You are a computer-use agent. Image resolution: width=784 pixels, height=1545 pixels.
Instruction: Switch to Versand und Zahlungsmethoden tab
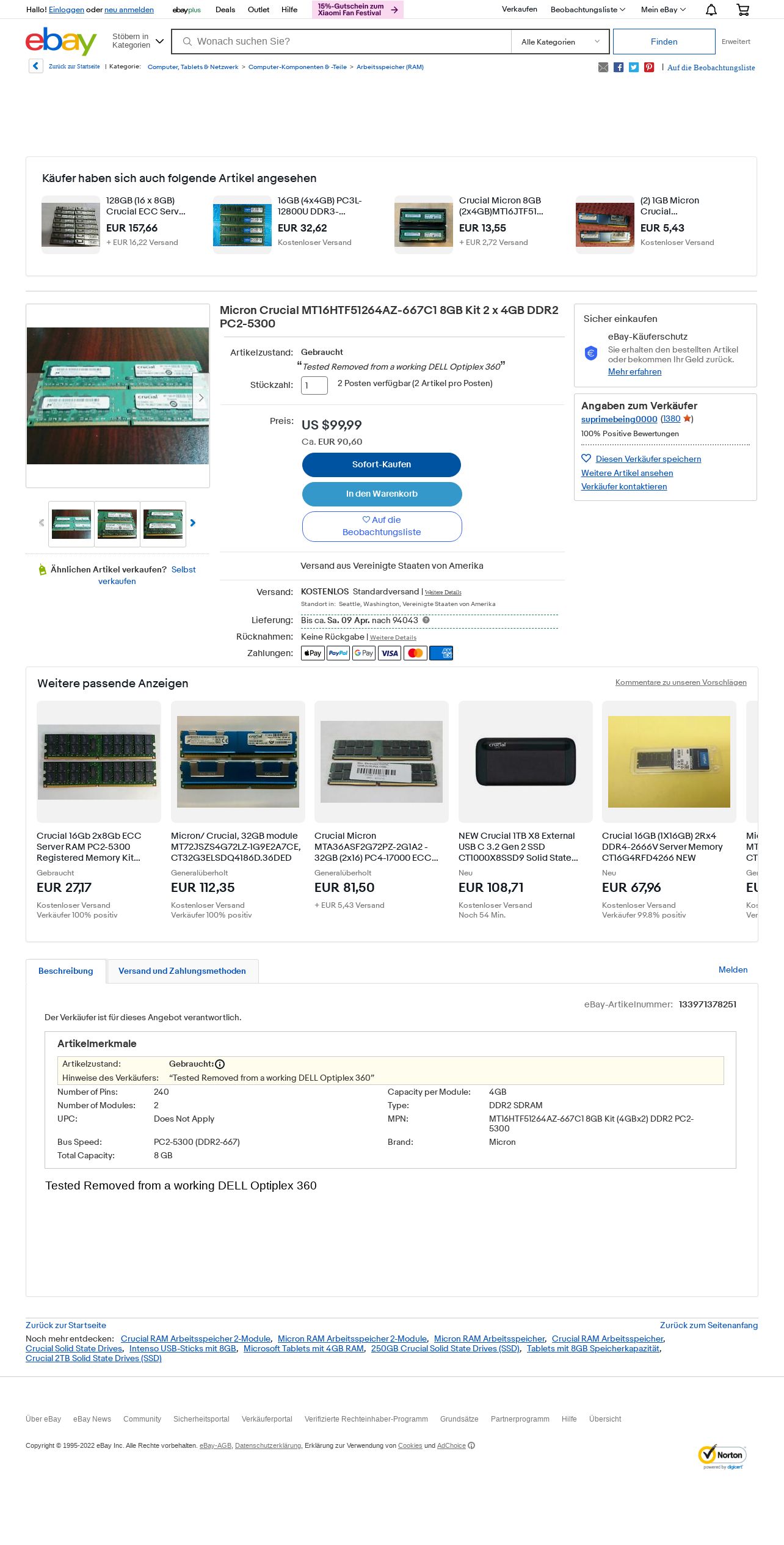pos(182,971)
